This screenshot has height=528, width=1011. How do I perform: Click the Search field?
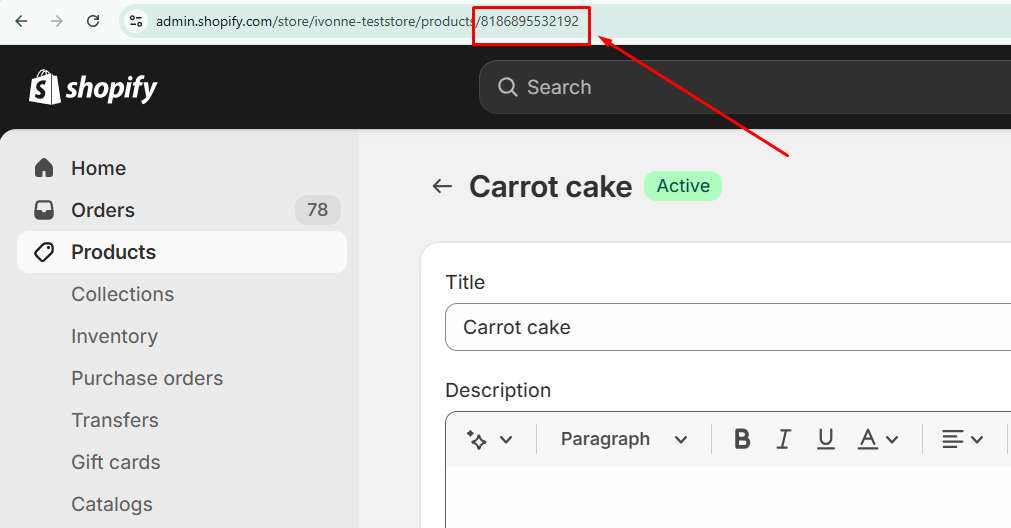[745, 87]
